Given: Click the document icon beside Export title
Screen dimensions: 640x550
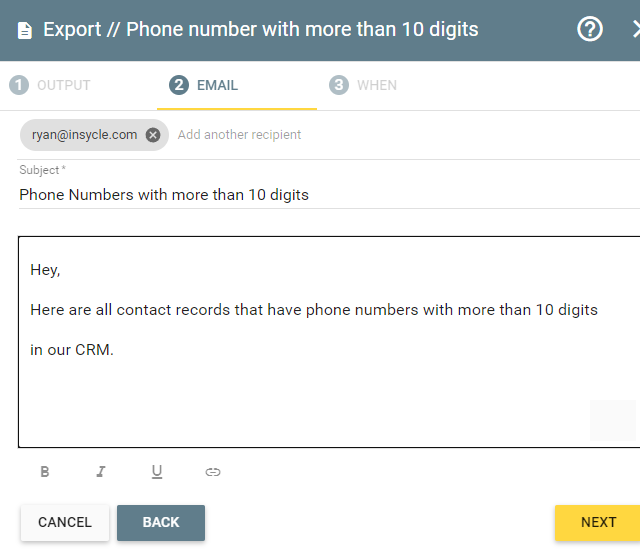Looking at the screenshot, I should [24, 31].
